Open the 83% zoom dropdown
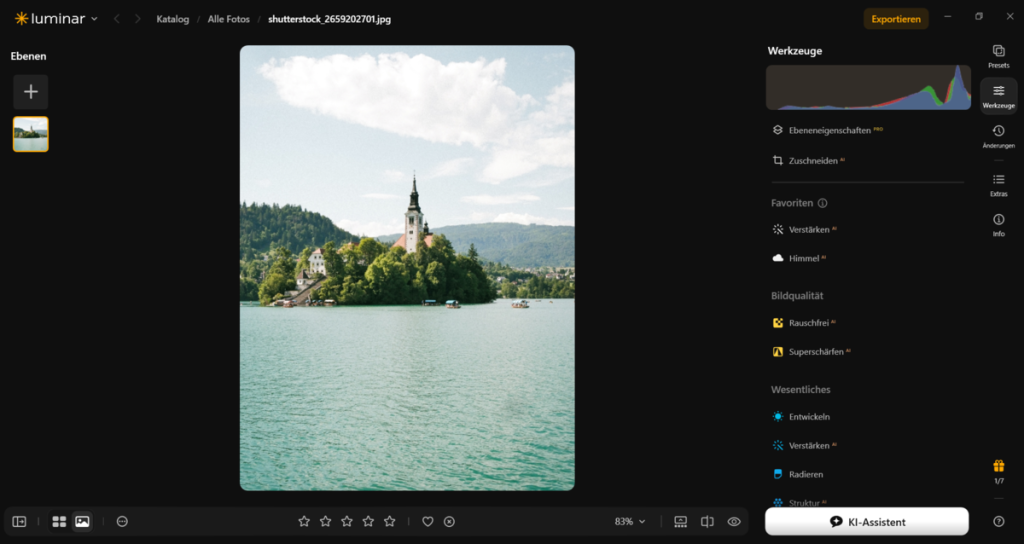 (x=630, y=521)
